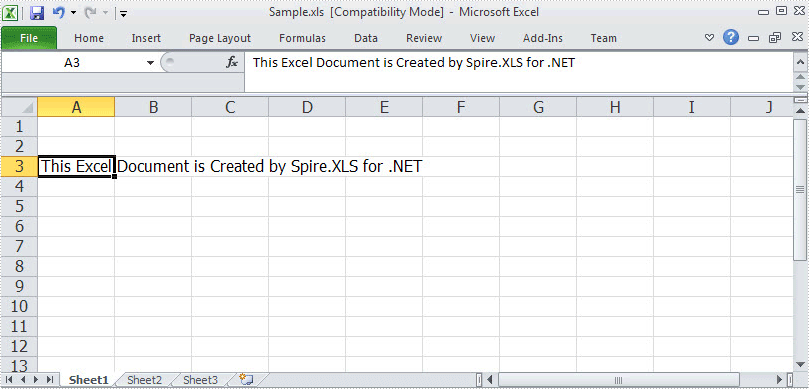Click in the Name Box showing A3

(x=72, y=63)
